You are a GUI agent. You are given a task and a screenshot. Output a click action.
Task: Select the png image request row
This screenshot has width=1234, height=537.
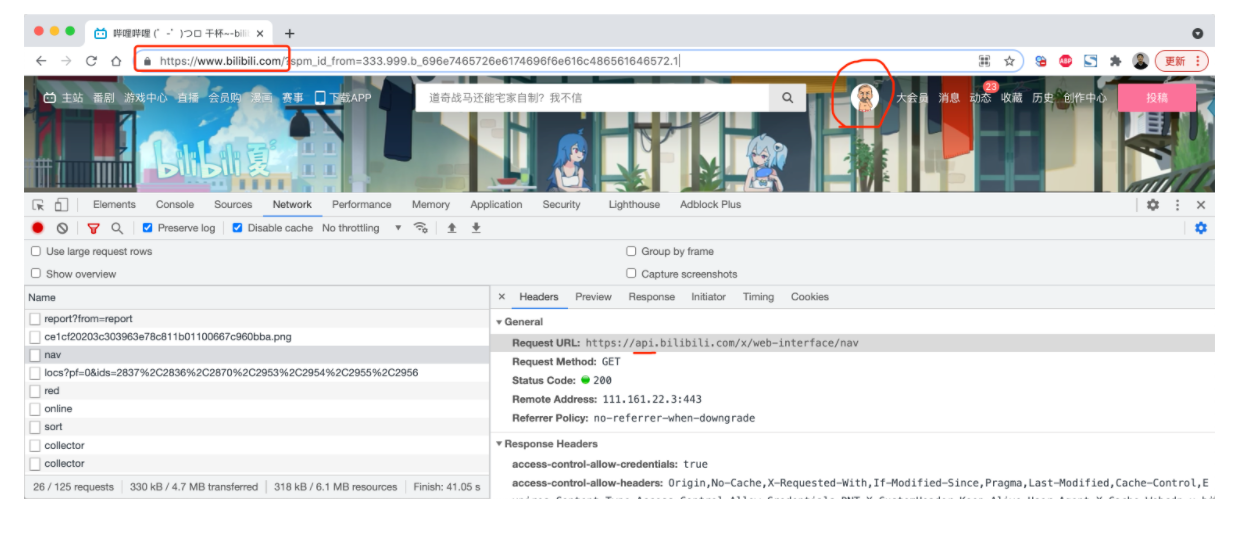click(257, 337)
